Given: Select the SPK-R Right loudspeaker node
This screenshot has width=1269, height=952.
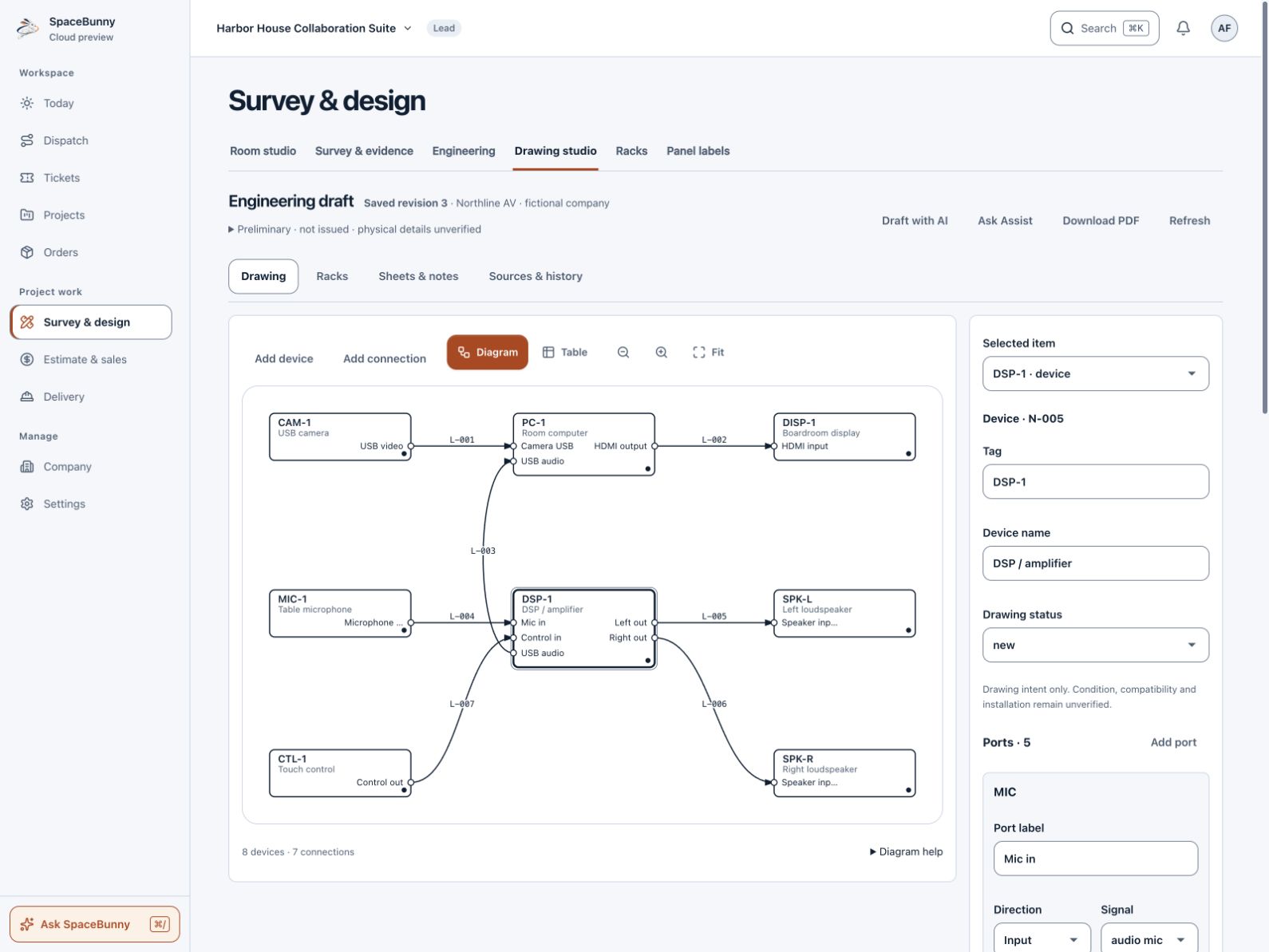Looking at the screenshot, I should (x=844, y=773).
